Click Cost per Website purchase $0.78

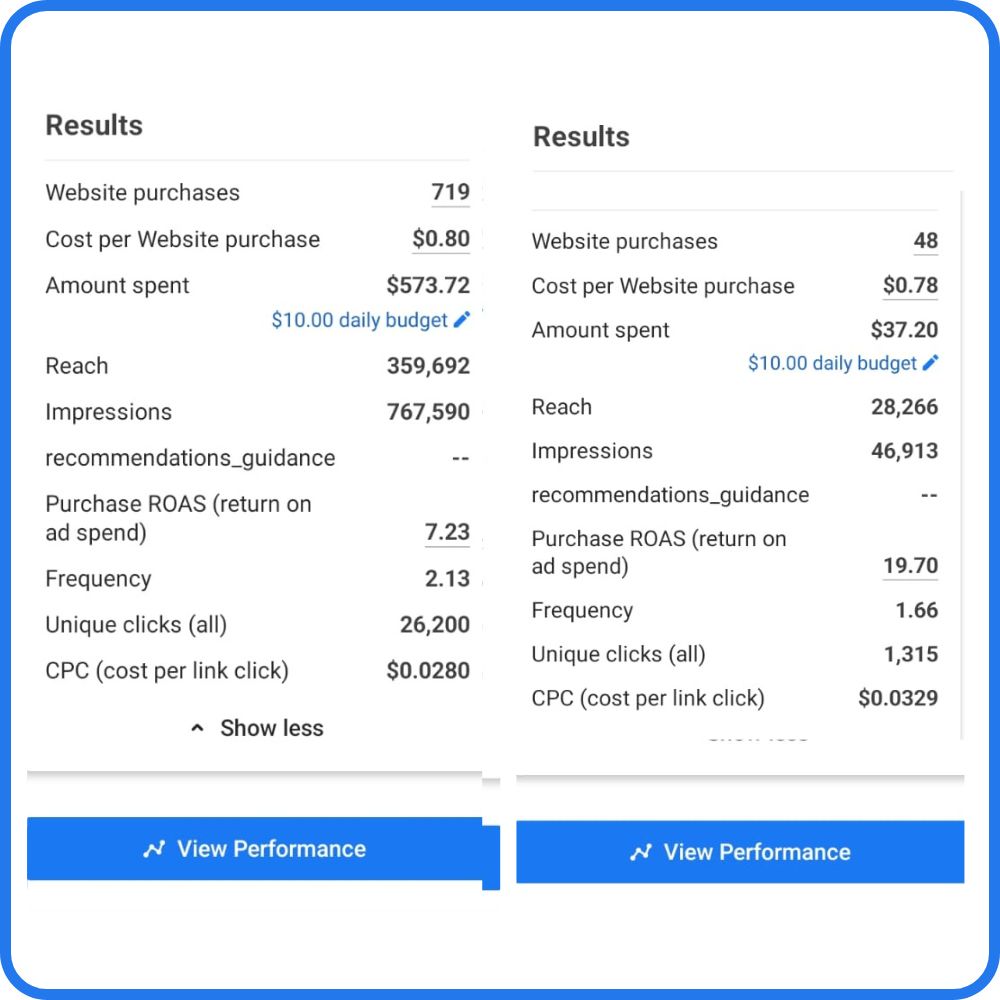(x=910, y=285)
